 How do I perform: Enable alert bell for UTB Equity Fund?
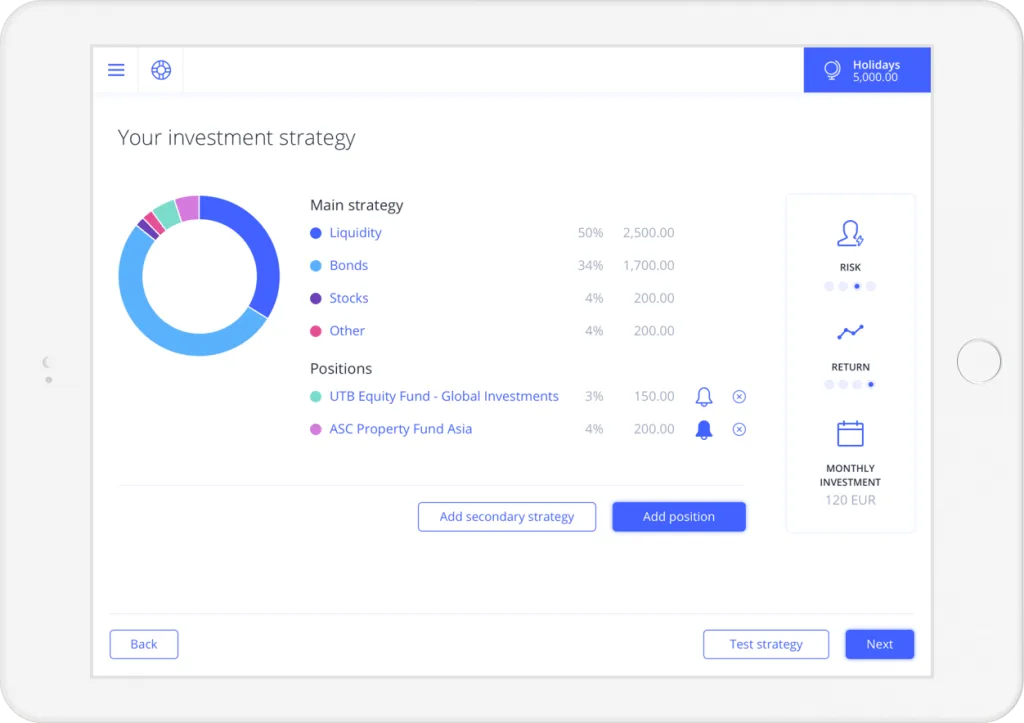click(703, 396)
